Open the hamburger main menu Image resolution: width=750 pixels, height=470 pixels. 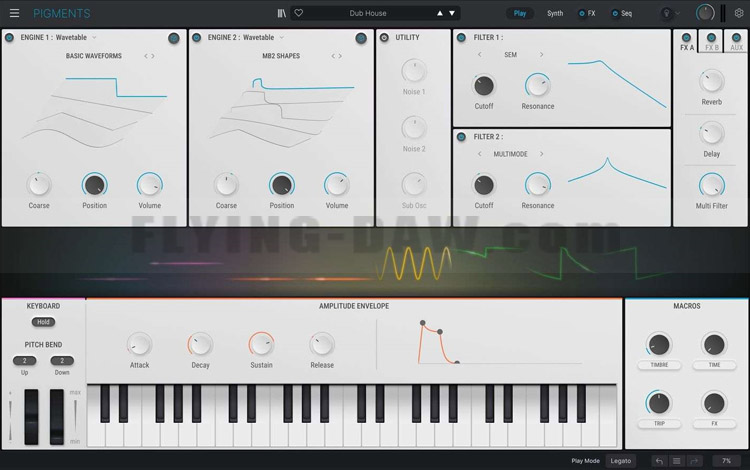(x=14, y=13)
